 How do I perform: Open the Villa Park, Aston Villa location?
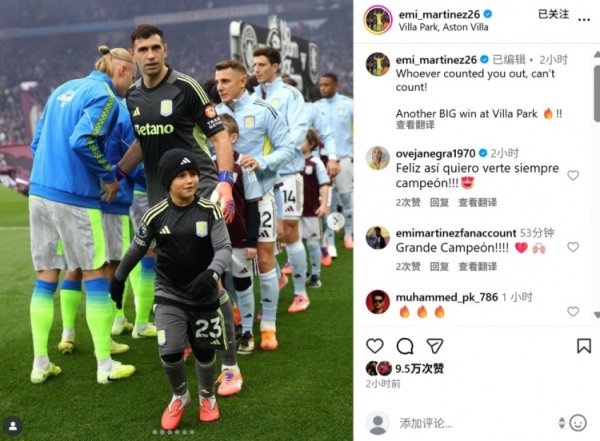443,27
